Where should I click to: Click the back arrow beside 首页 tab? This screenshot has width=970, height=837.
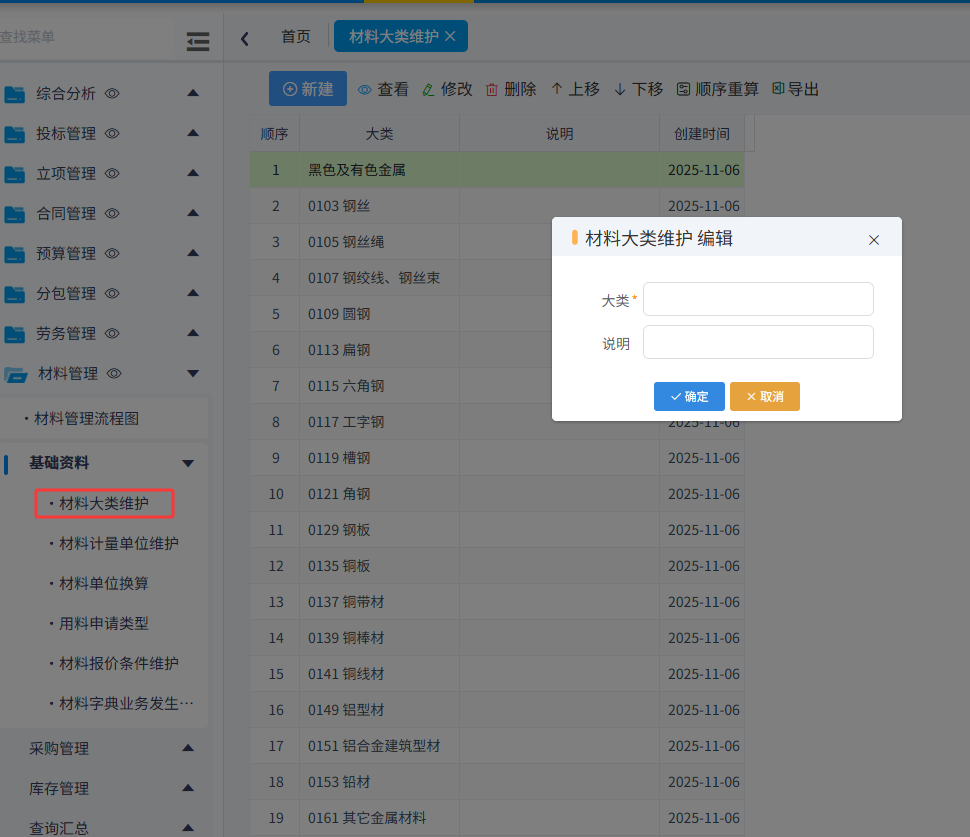(x=244, y=39)
